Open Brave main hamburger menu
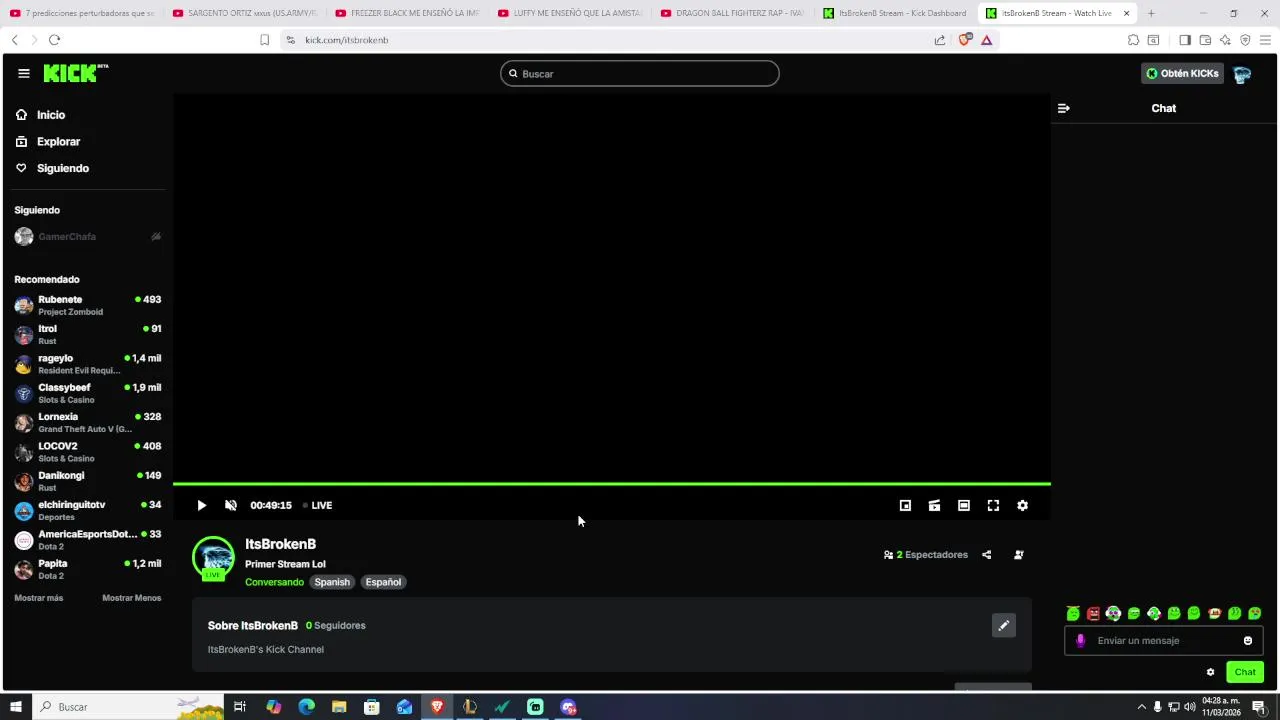 tap(1265, 40)
